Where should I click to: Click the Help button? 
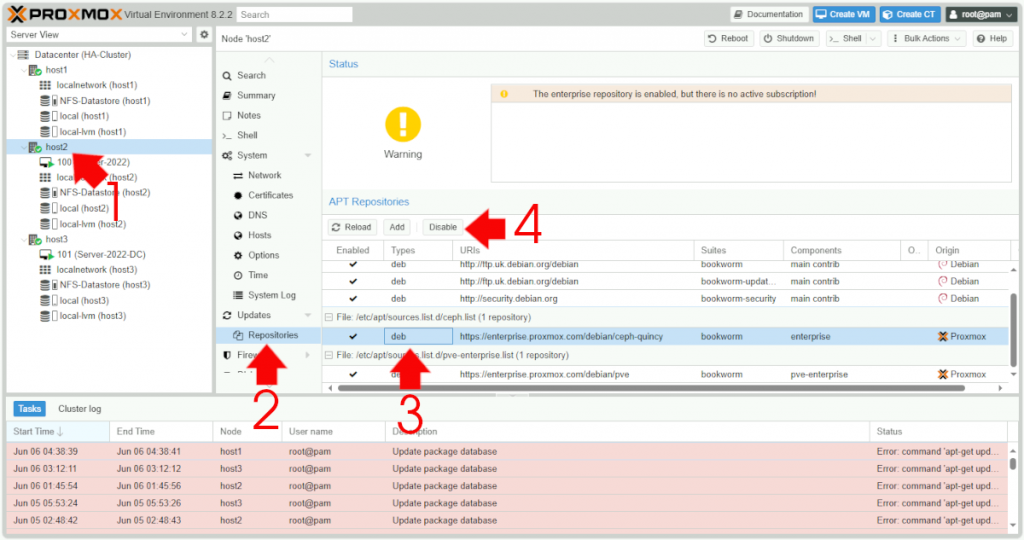pos(991,39)
